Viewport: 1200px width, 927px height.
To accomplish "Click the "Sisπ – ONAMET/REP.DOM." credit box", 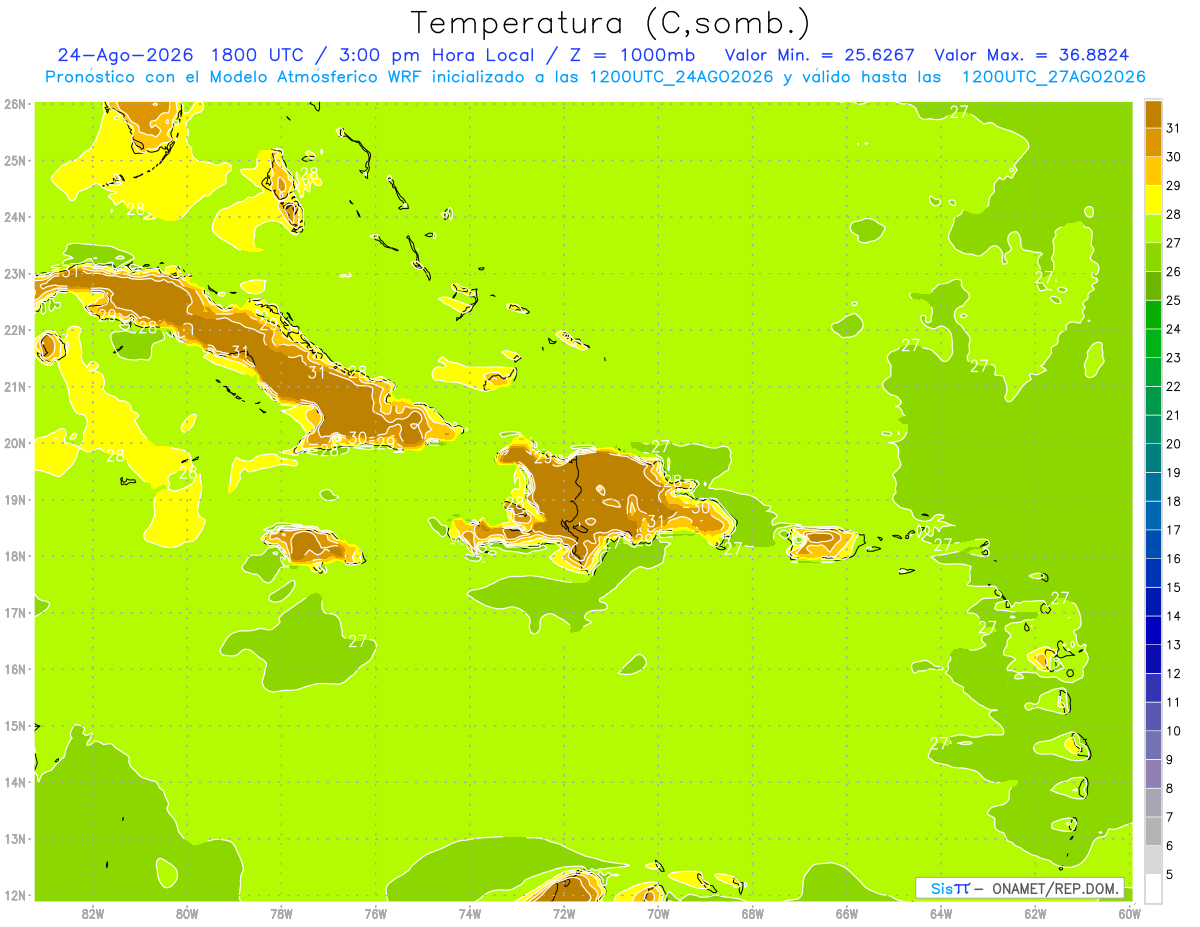I will [x=1020, y=888].
